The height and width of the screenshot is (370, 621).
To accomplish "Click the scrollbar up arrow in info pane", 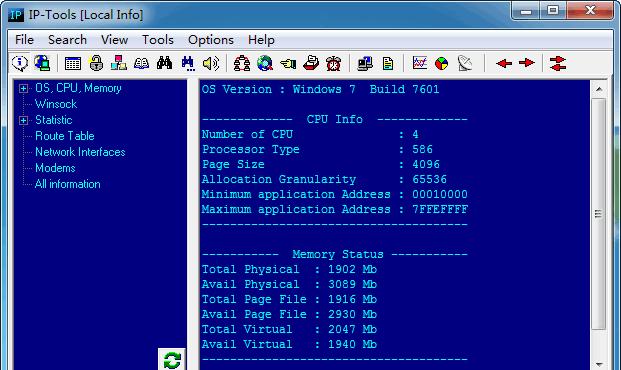I will coord(599,89).
